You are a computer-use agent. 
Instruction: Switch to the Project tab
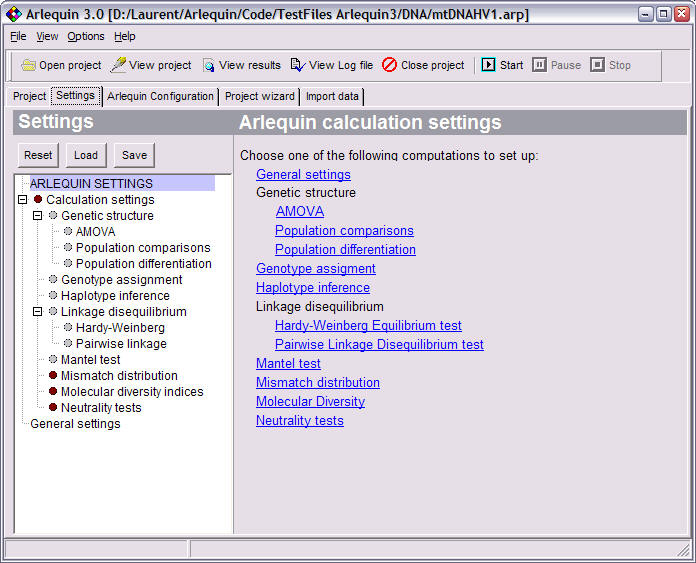(x=29, y=96)
